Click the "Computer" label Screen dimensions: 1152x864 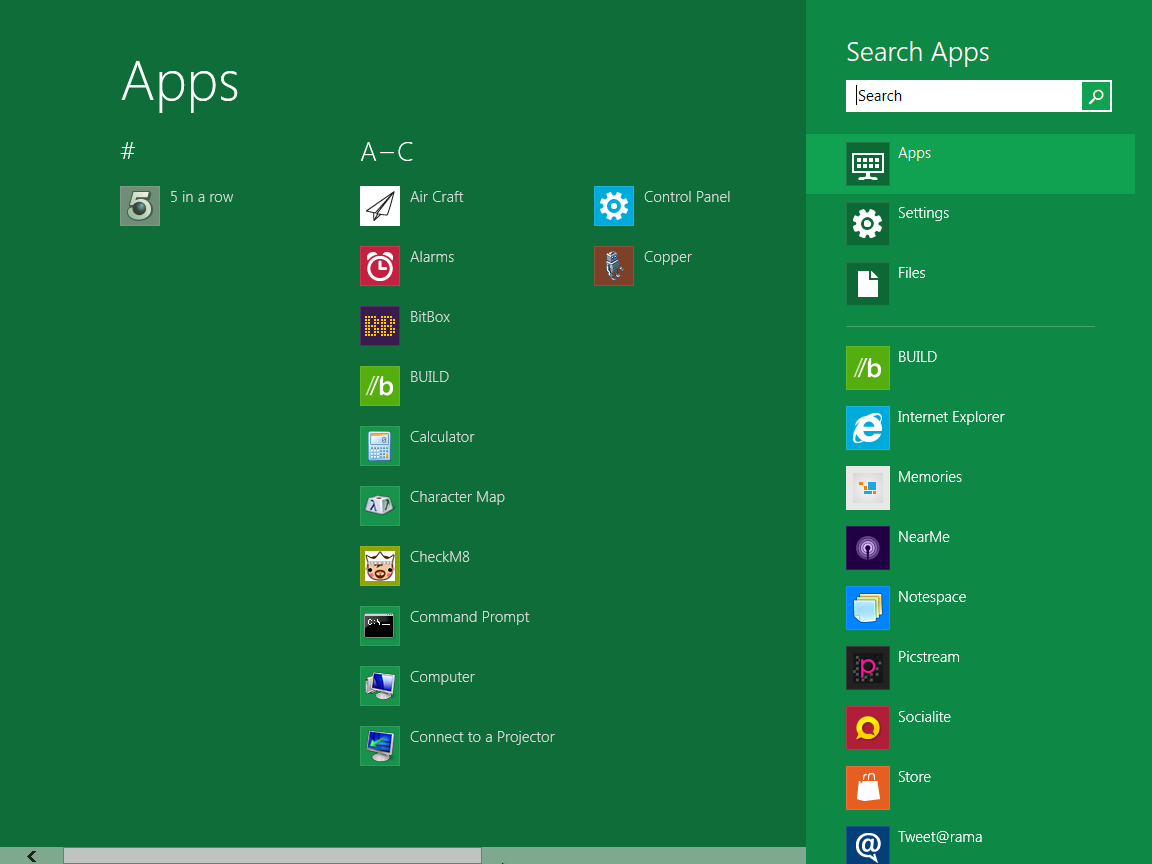(x=442, y=677)
